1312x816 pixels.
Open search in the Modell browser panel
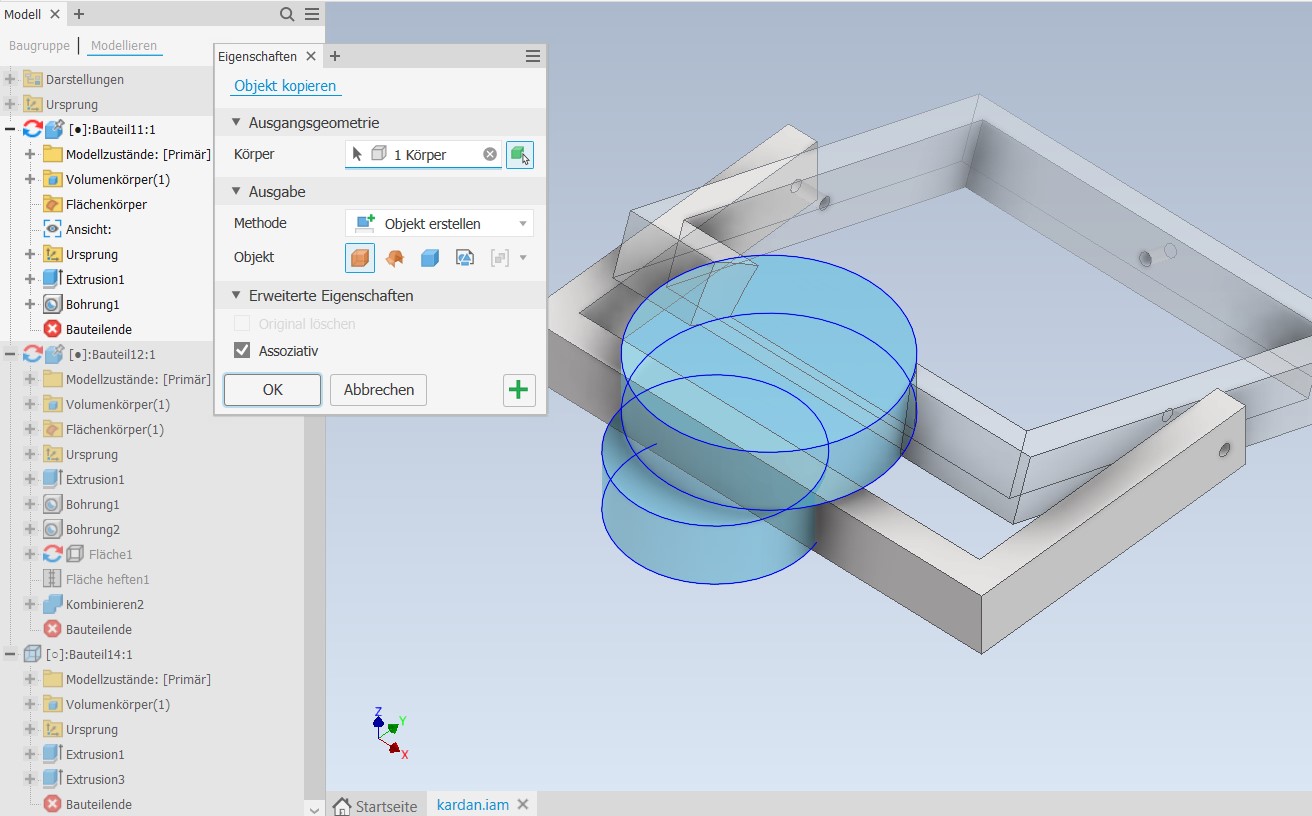tap(287, 14)
